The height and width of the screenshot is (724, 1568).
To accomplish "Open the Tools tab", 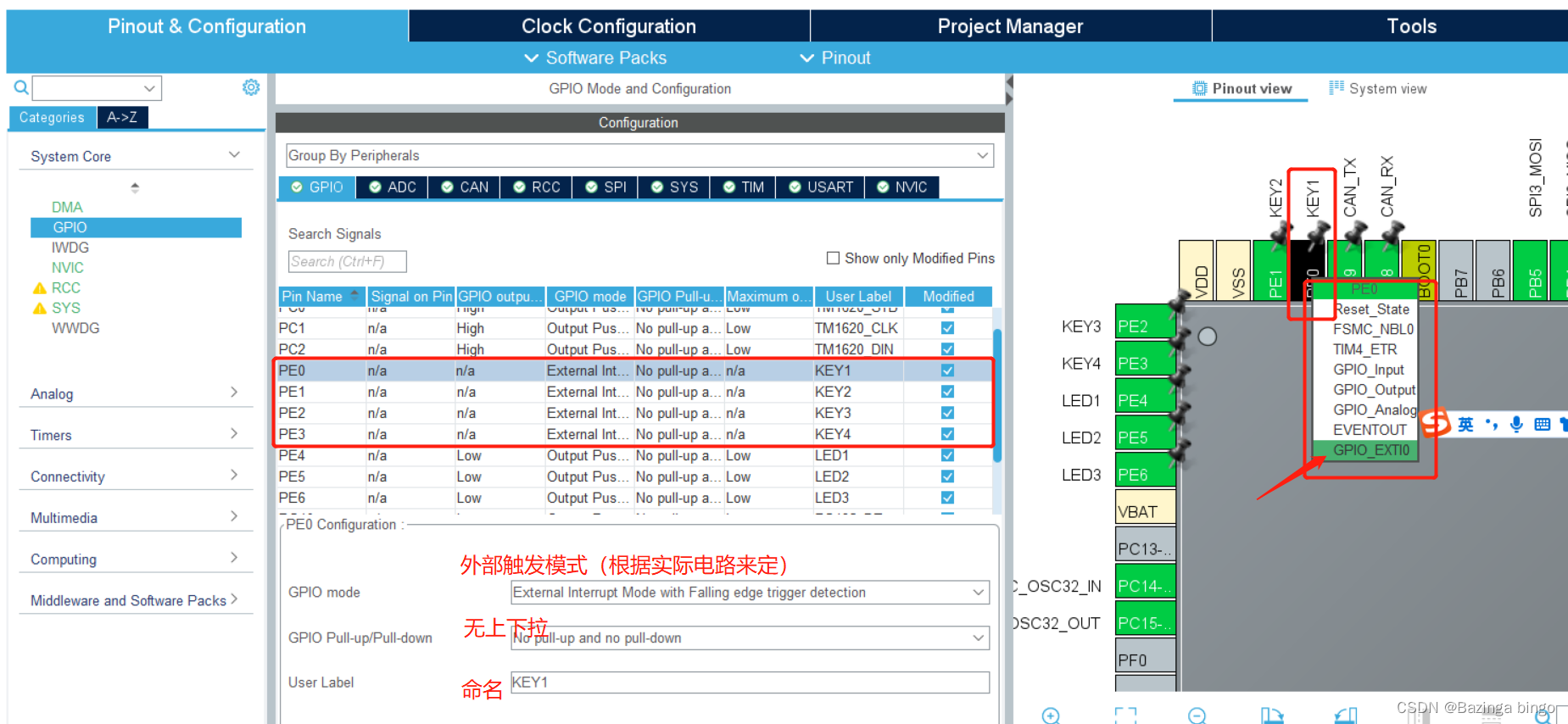I will pyautogui.click(x=1411, y=26).
